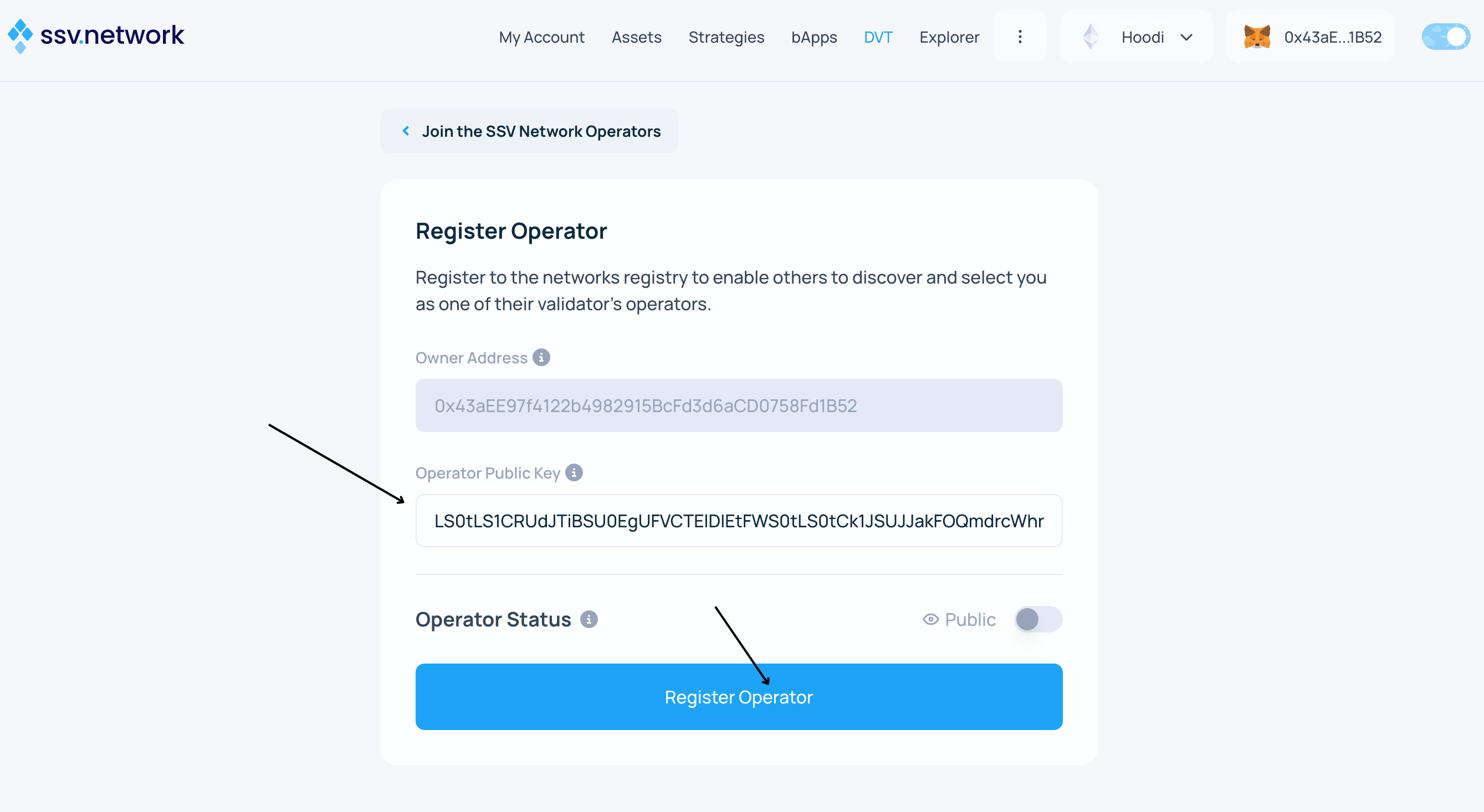
Task: Go to the Strategies menu item
Action: click(726, 38)
